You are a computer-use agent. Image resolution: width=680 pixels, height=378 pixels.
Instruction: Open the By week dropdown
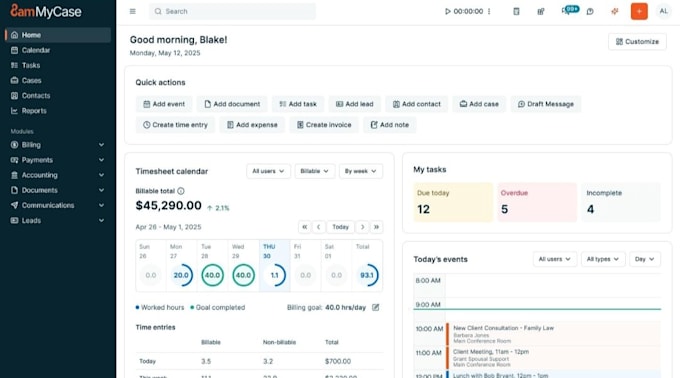point(361,171)
